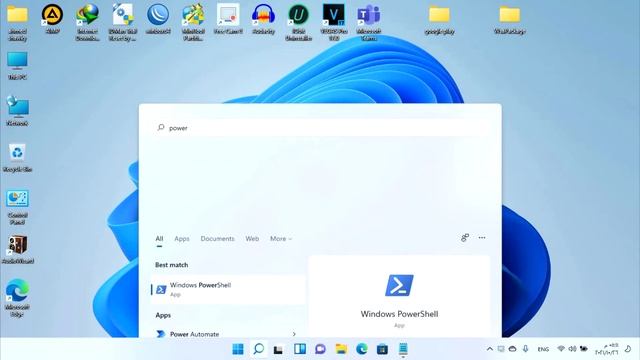Image resolution: width=640 pixels, height=360 pixels.
Task: Select the Control Panel desktop icon
Action: point(17,207)
